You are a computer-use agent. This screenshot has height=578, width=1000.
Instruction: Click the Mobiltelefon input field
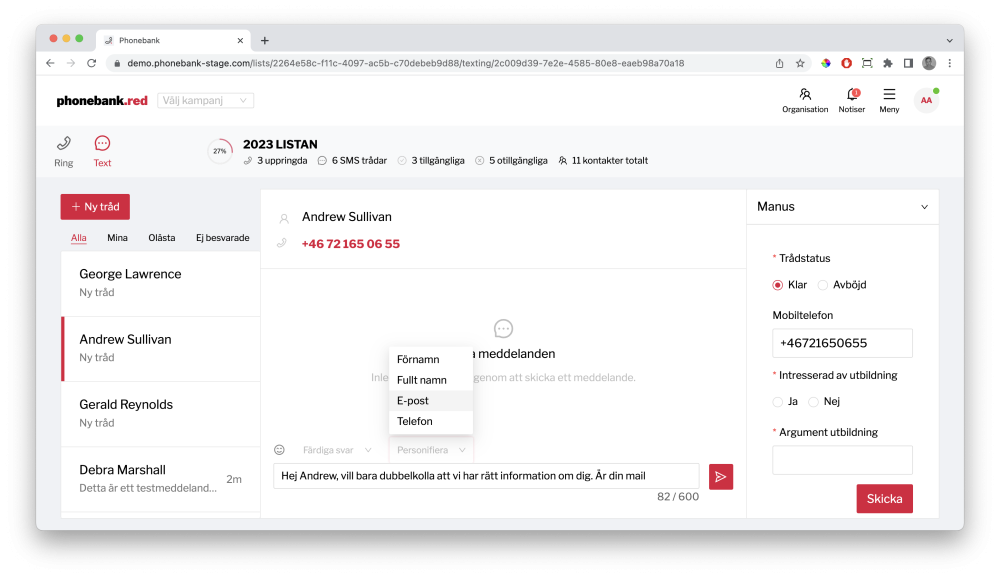point(842,343)
